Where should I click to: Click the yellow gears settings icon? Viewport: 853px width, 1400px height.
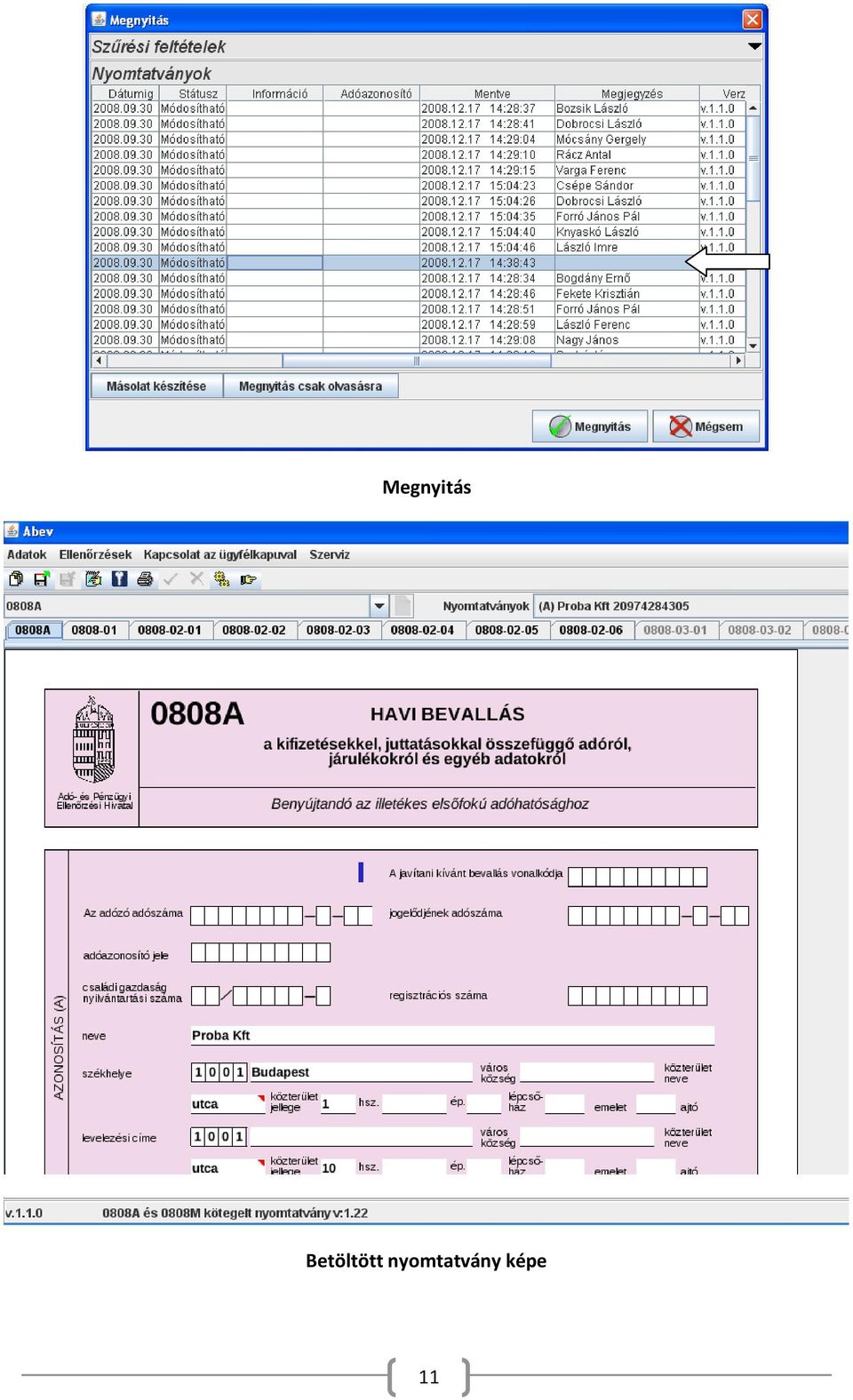(x=222, y=579)
